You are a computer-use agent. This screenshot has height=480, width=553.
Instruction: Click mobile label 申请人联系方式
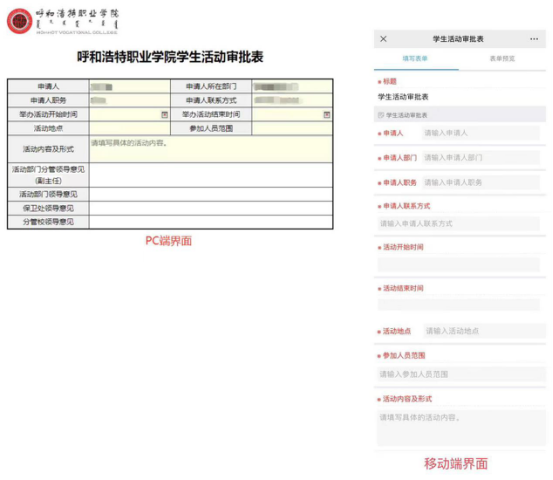click(407, 206)
